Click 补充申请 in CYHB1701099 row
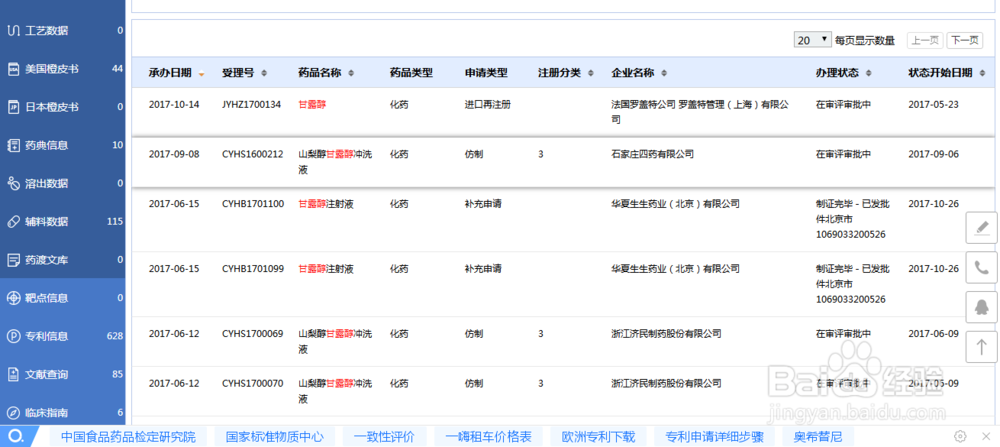Image resolution: width=1000 pixels, height=447 pixels. [483, 269]
